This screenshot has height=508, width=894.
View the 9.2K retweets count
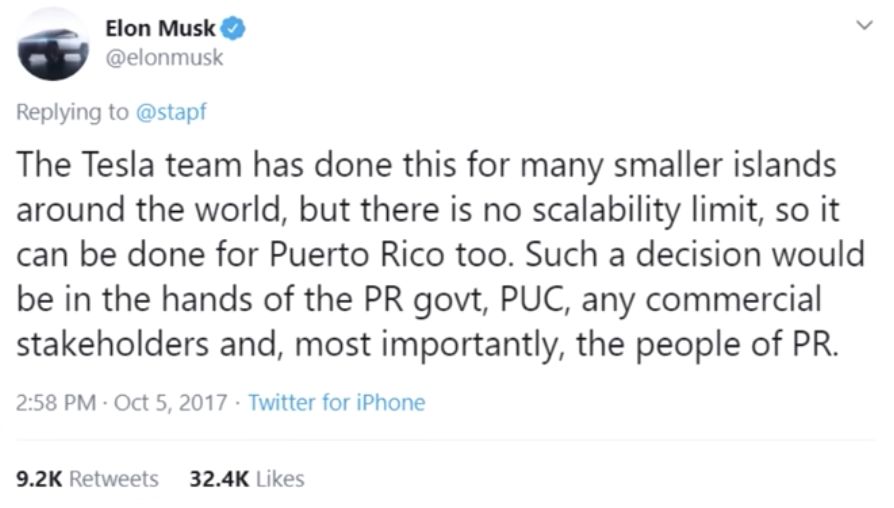tap(39, 479)
